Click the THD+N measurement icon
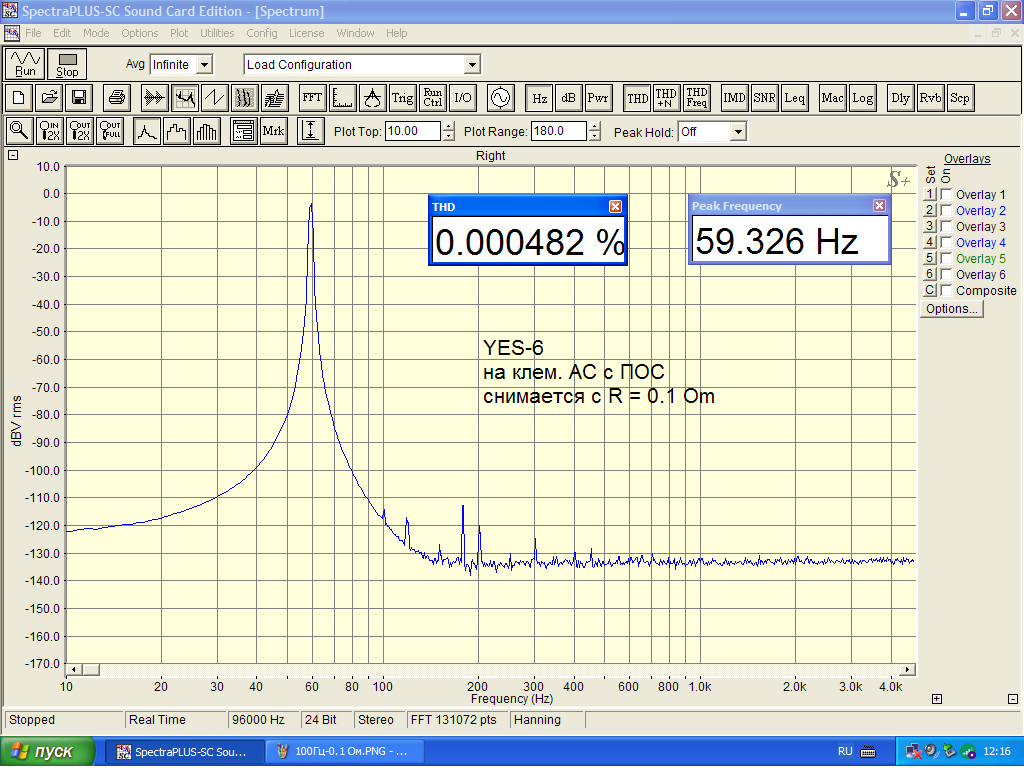Screen dimensions: 1024x768 [x=666, y=98]
